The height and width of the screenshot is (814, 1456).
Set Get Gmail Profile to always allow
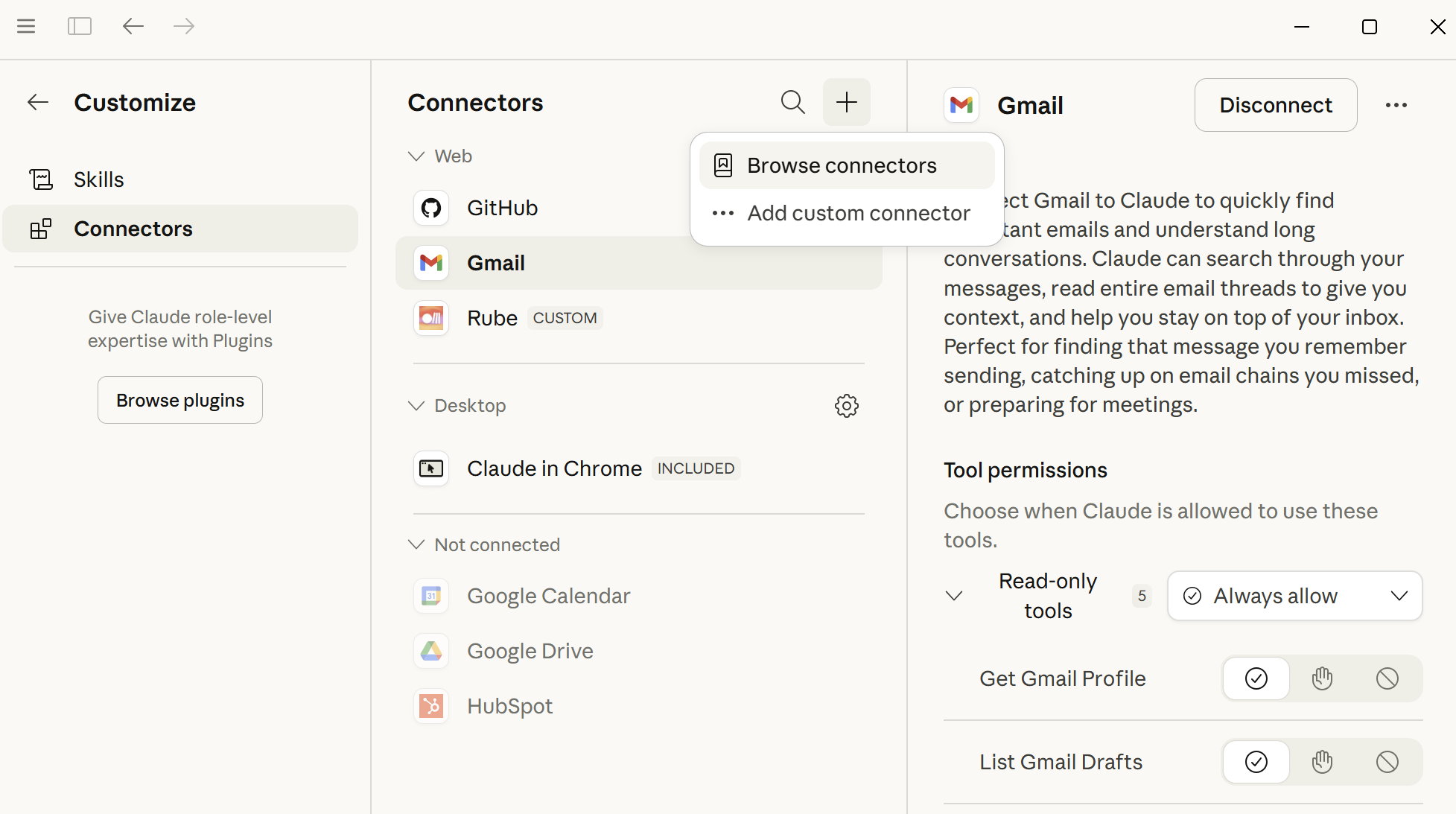[x=1256, y=678]
